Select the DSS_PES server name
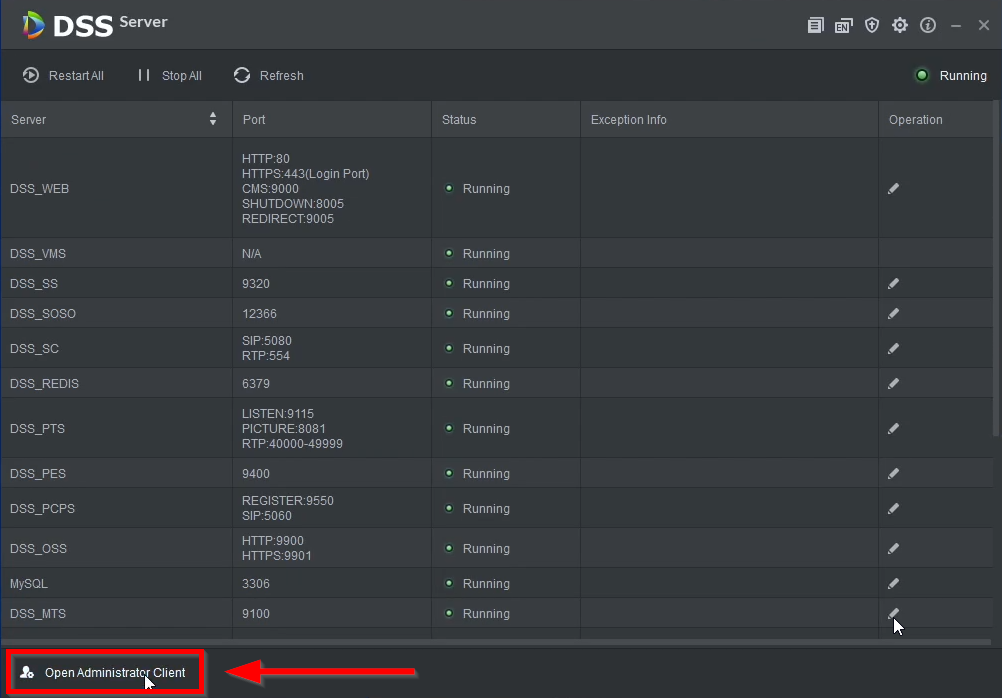This screenshot has width=1002, height=698. click(x=38, y=474)
